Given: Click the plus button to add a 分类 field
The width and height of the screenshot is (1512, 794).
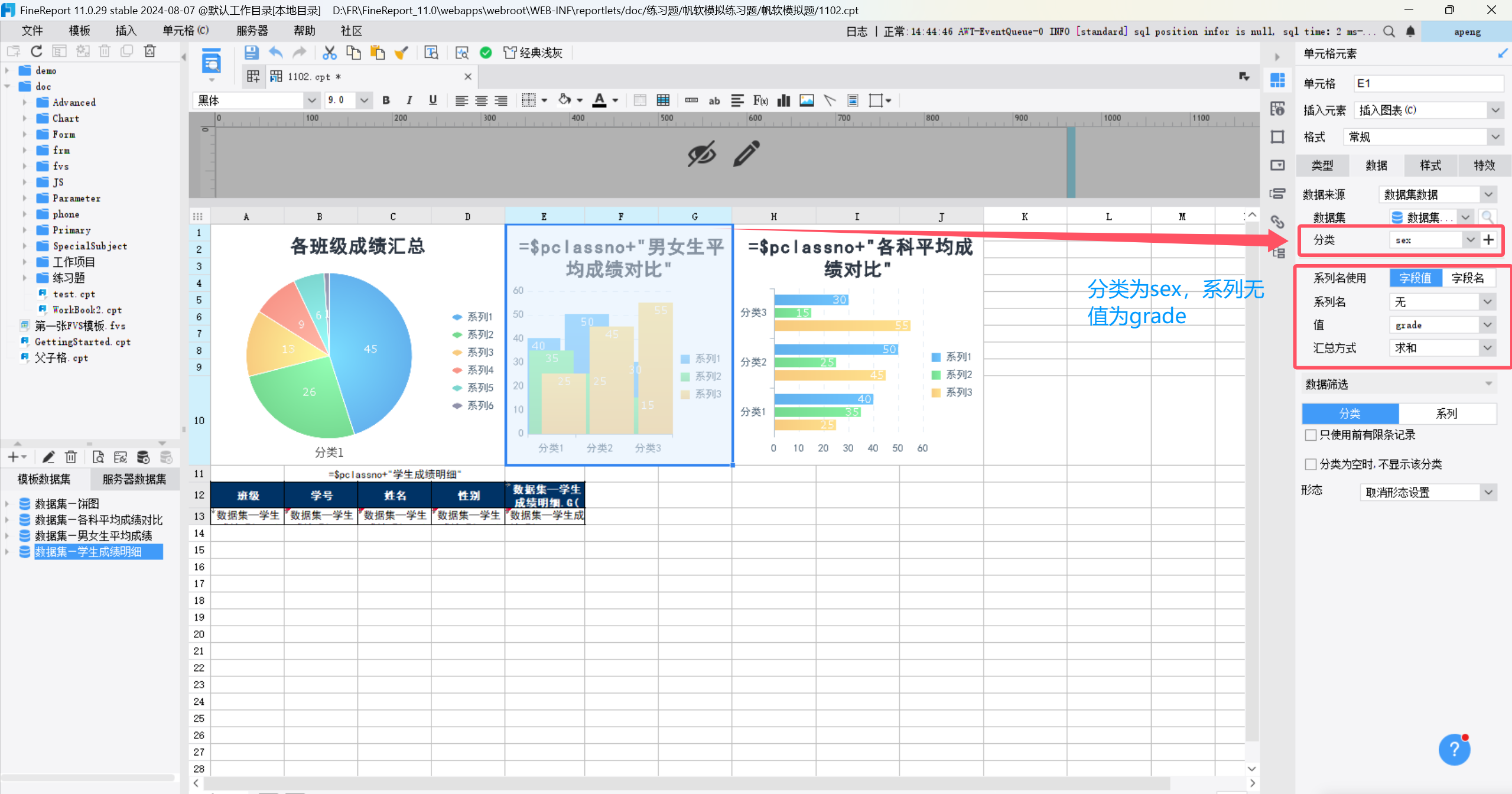Looking at the screenshot, I should 1488,240.
